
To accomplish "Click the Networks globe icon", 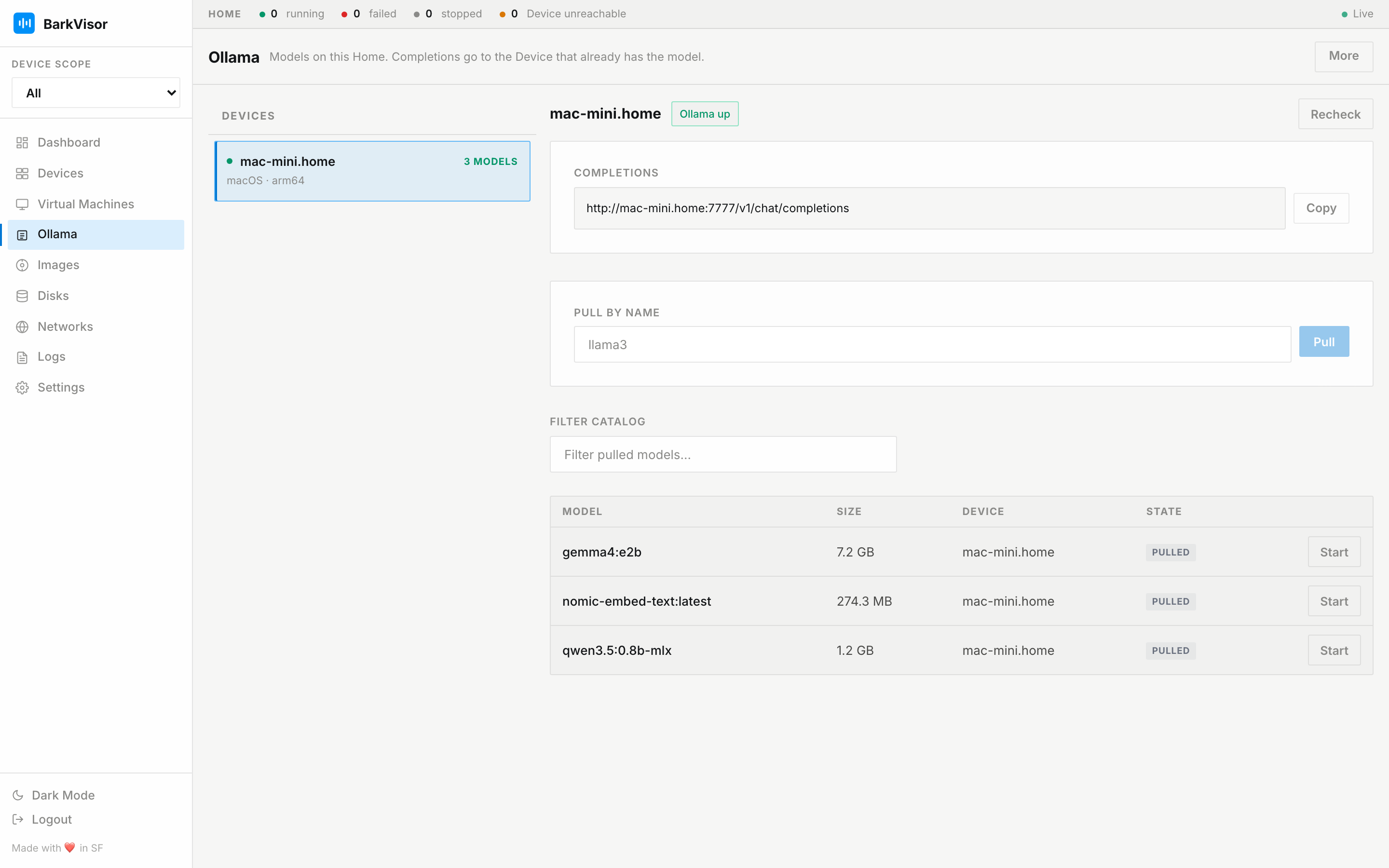I will [22, 326].
